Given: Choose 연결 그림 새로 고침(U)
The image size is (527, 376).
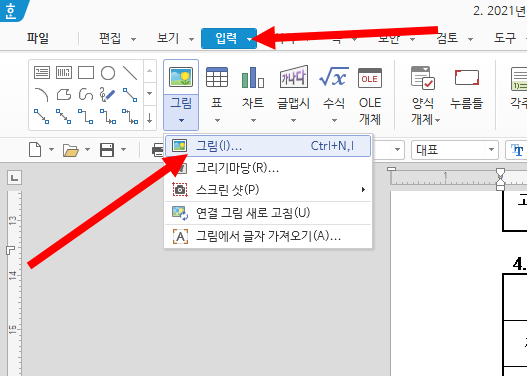Looking at the screenshot, I should click(268, 213).
